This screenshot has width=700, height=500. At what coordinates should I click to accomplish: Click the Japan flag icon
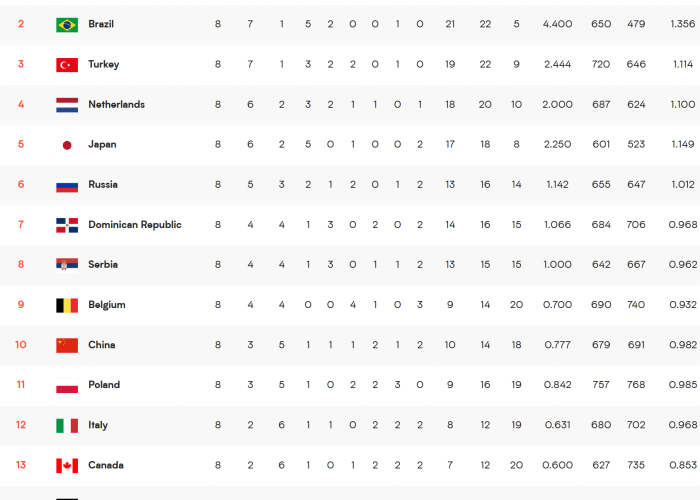click(x=67, y=145)
